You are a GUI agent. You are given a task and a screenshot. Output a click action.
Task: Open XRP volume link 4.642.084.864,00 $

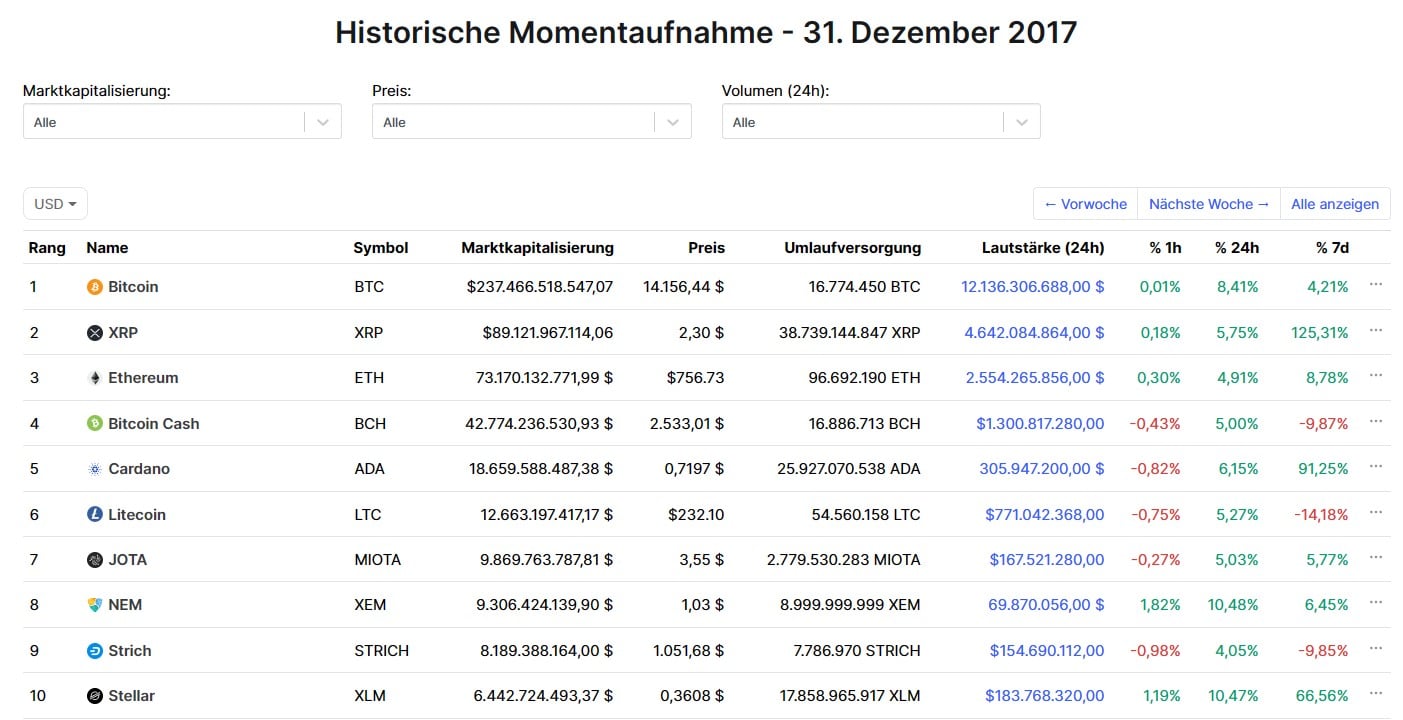pos(1035,333)
